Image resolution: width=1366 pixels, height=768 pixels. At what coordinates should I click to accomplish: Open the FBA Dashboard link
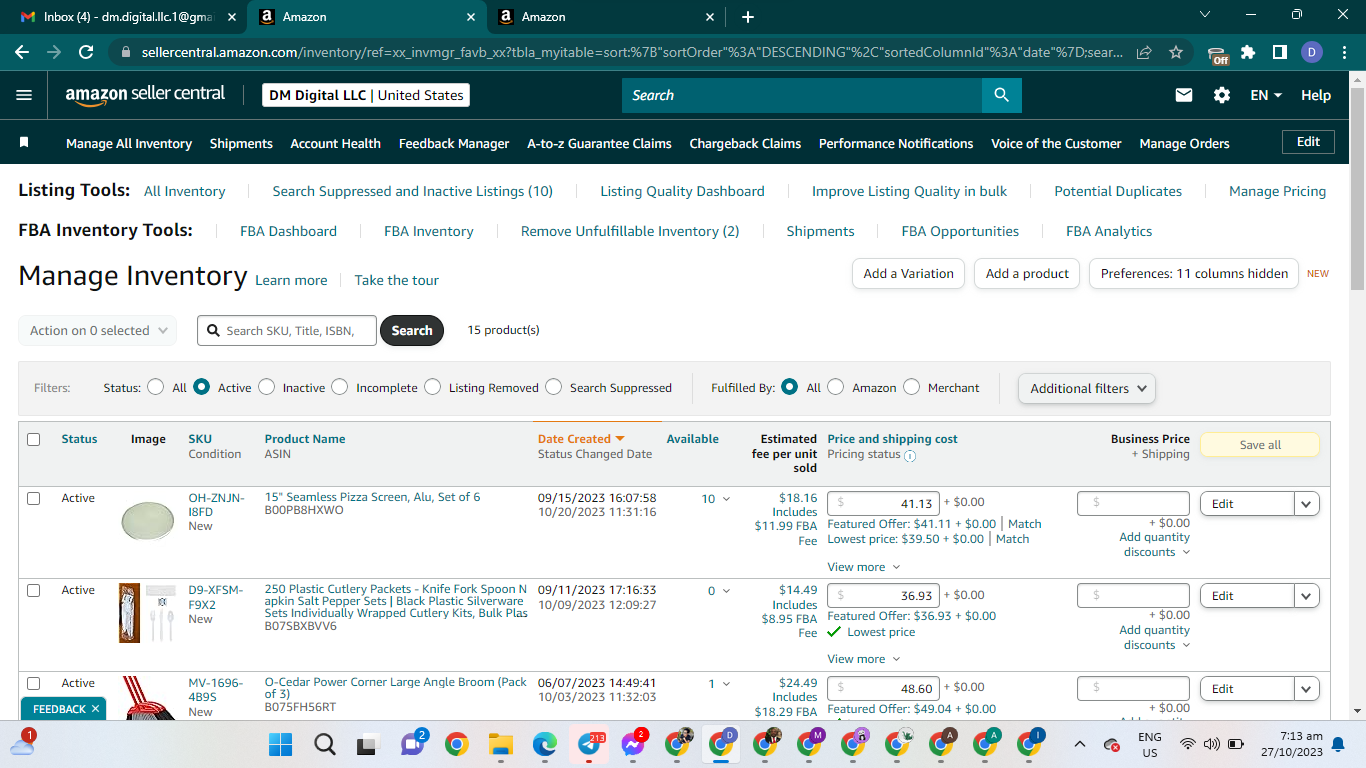click(x=288, y=231)
